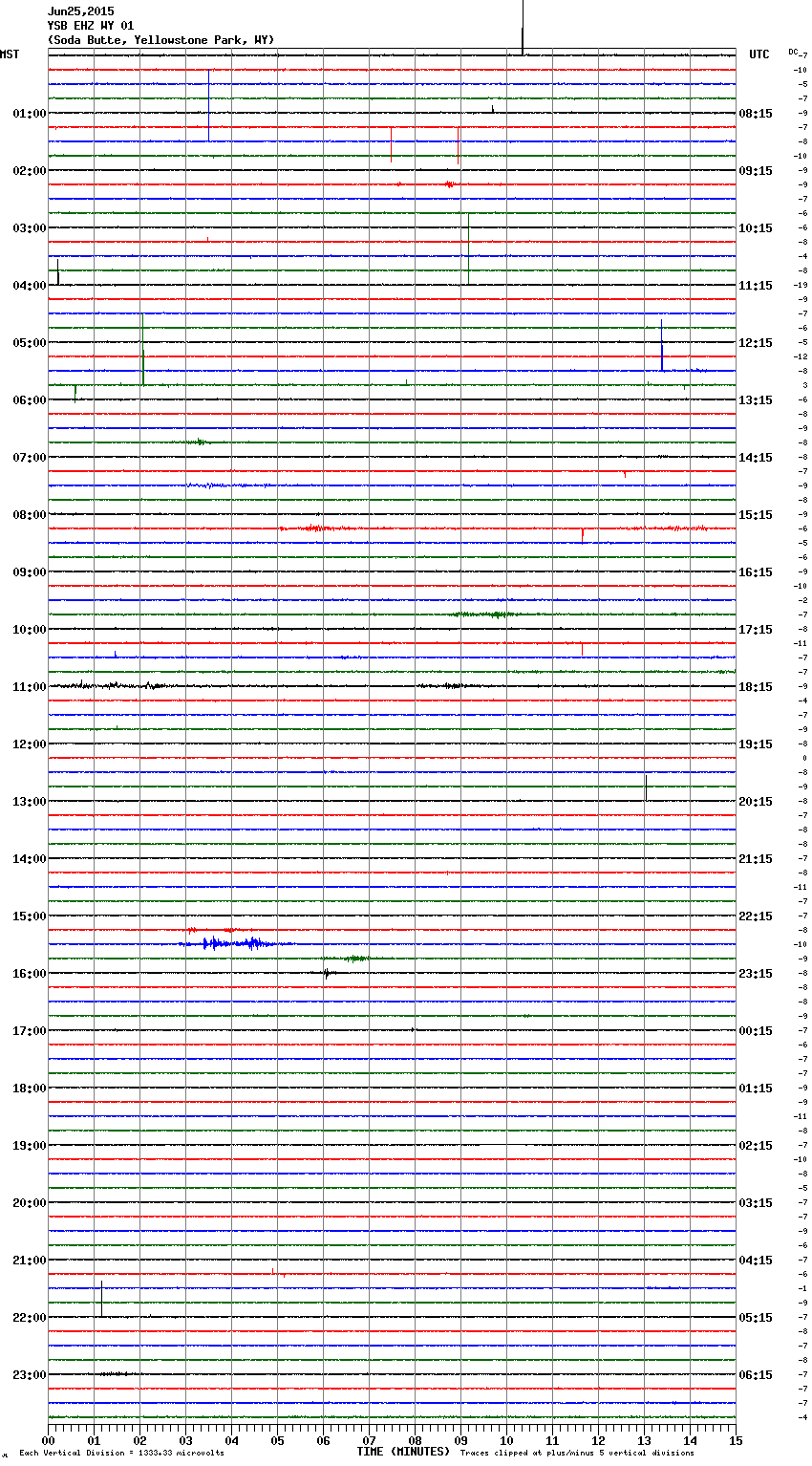Select the 22:00 MST hour label

[x=30, y=1318]
